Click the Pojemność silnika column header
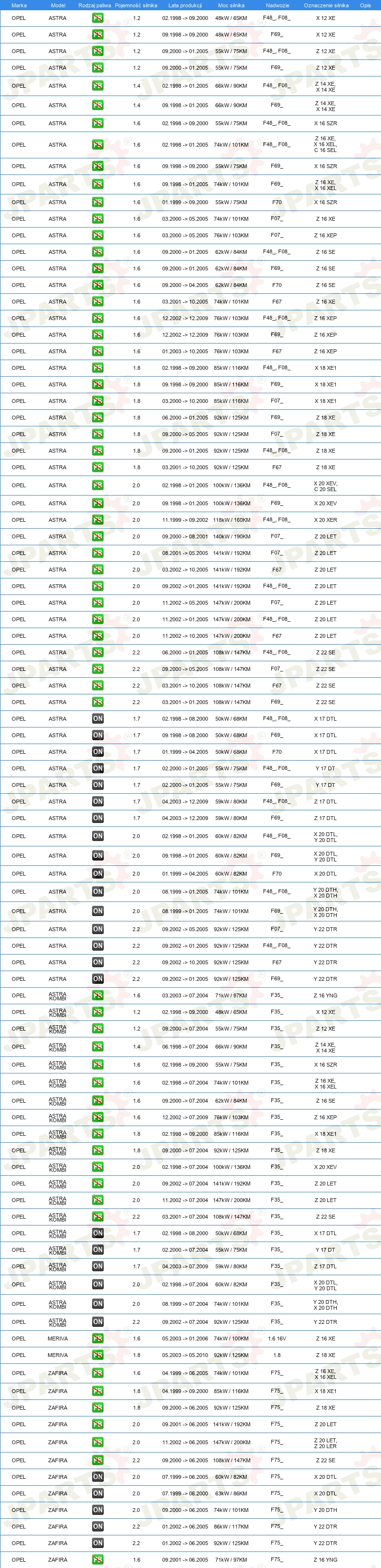This screenshot has height=1568, width=381. pyautogui.click(x=136, y=5)
